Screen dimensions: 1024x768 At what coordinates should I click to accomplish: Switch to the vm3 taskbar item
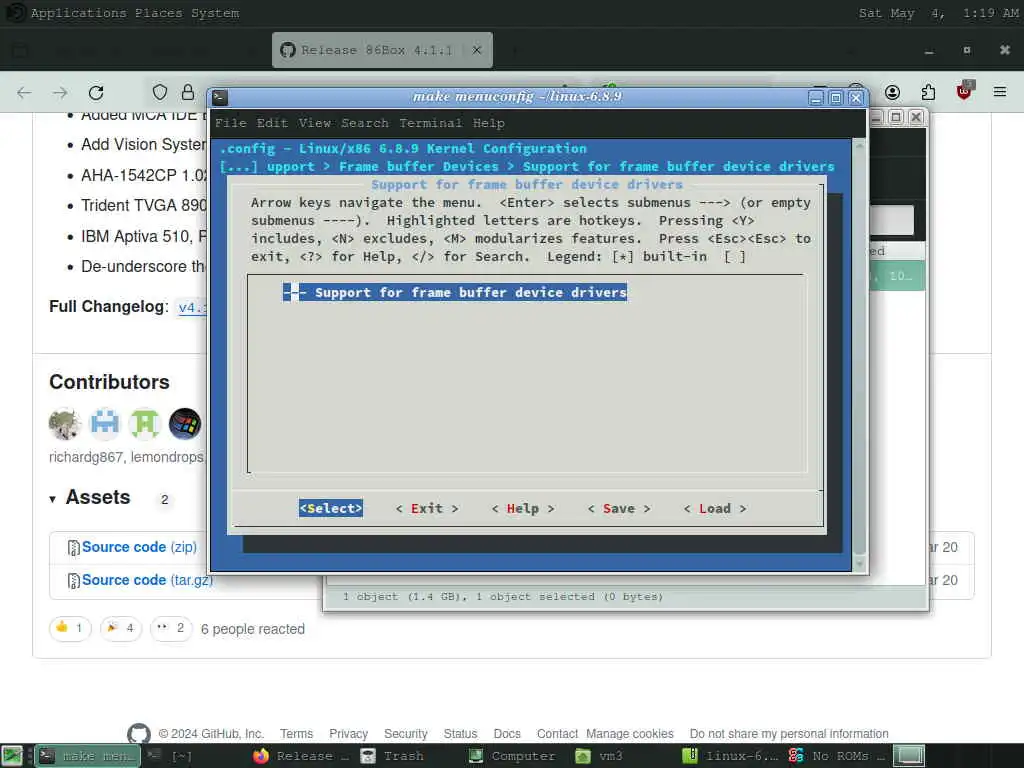pyautogui.click(x=600, y=756)
